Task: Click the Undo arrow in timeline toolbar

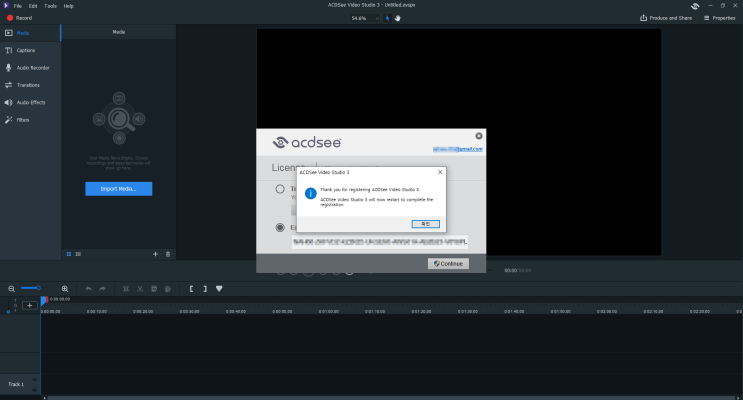Action: click(x=89, y=289)
